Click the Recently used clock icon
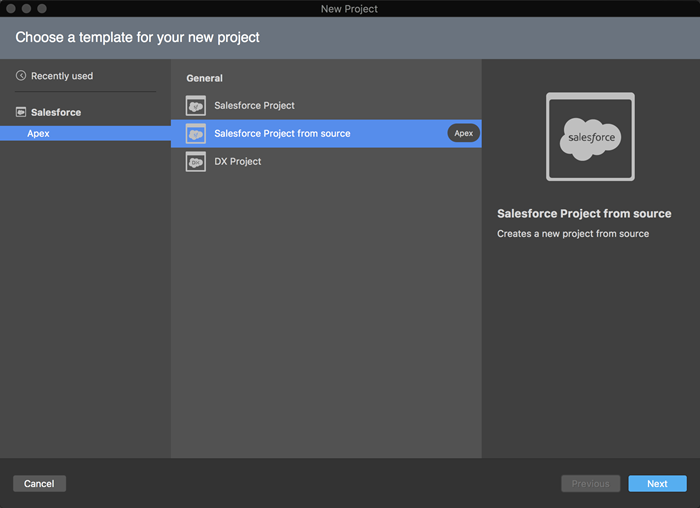 click(x=21, y=76)
